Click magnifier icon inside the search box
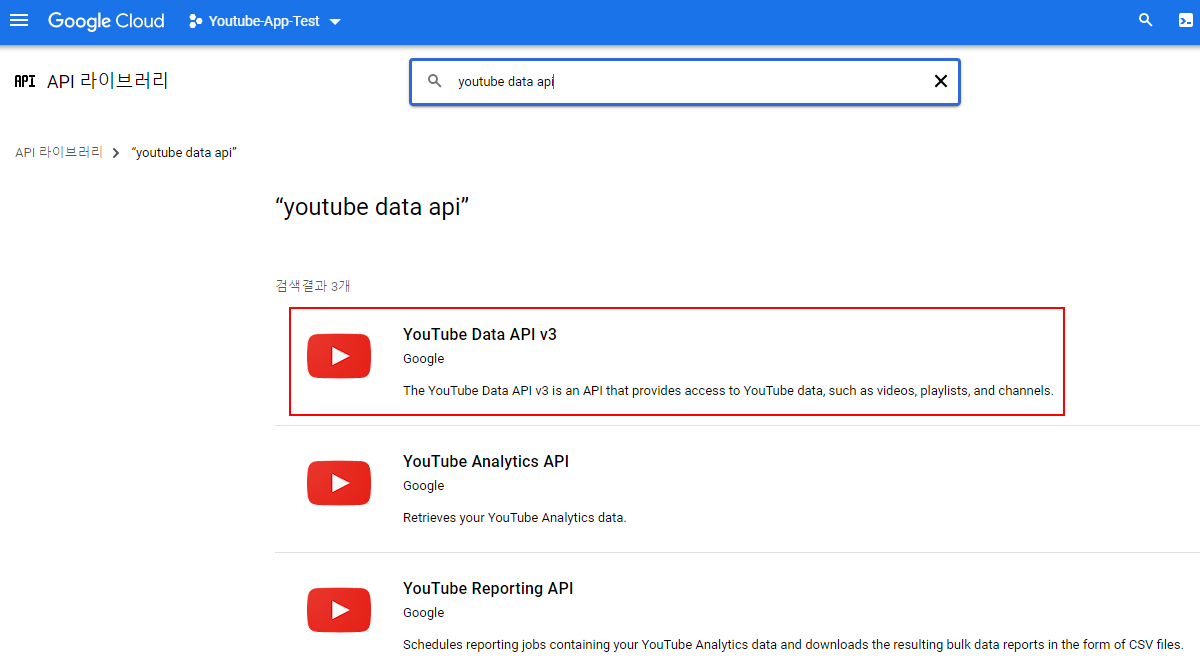 tap(435, 81)
